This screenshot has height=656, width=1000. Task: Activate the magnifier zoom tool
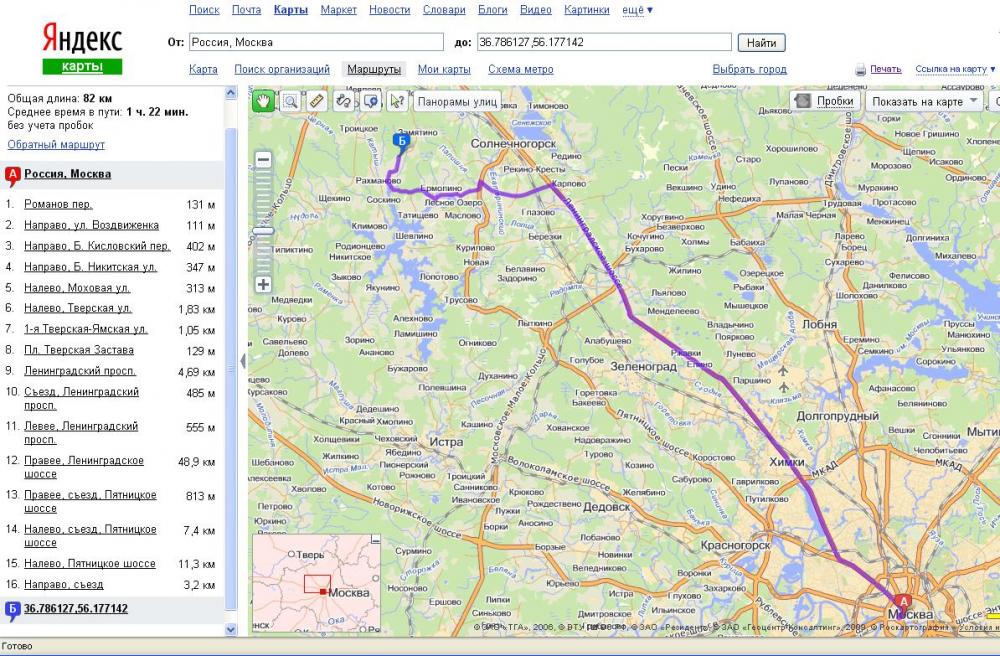click(290, 101)
